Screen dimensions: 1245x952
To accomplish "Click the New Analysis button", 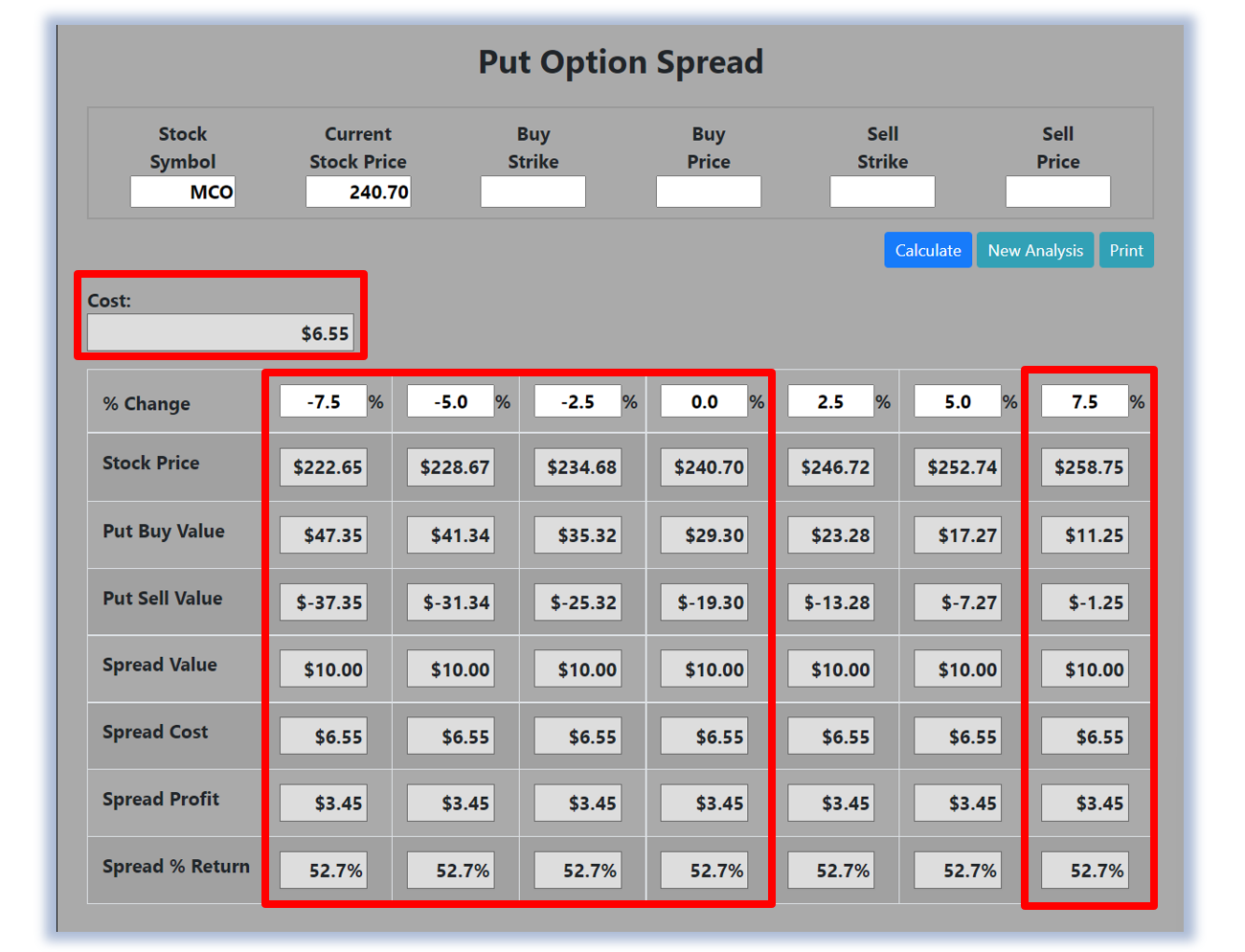I will coord(1034,251).
